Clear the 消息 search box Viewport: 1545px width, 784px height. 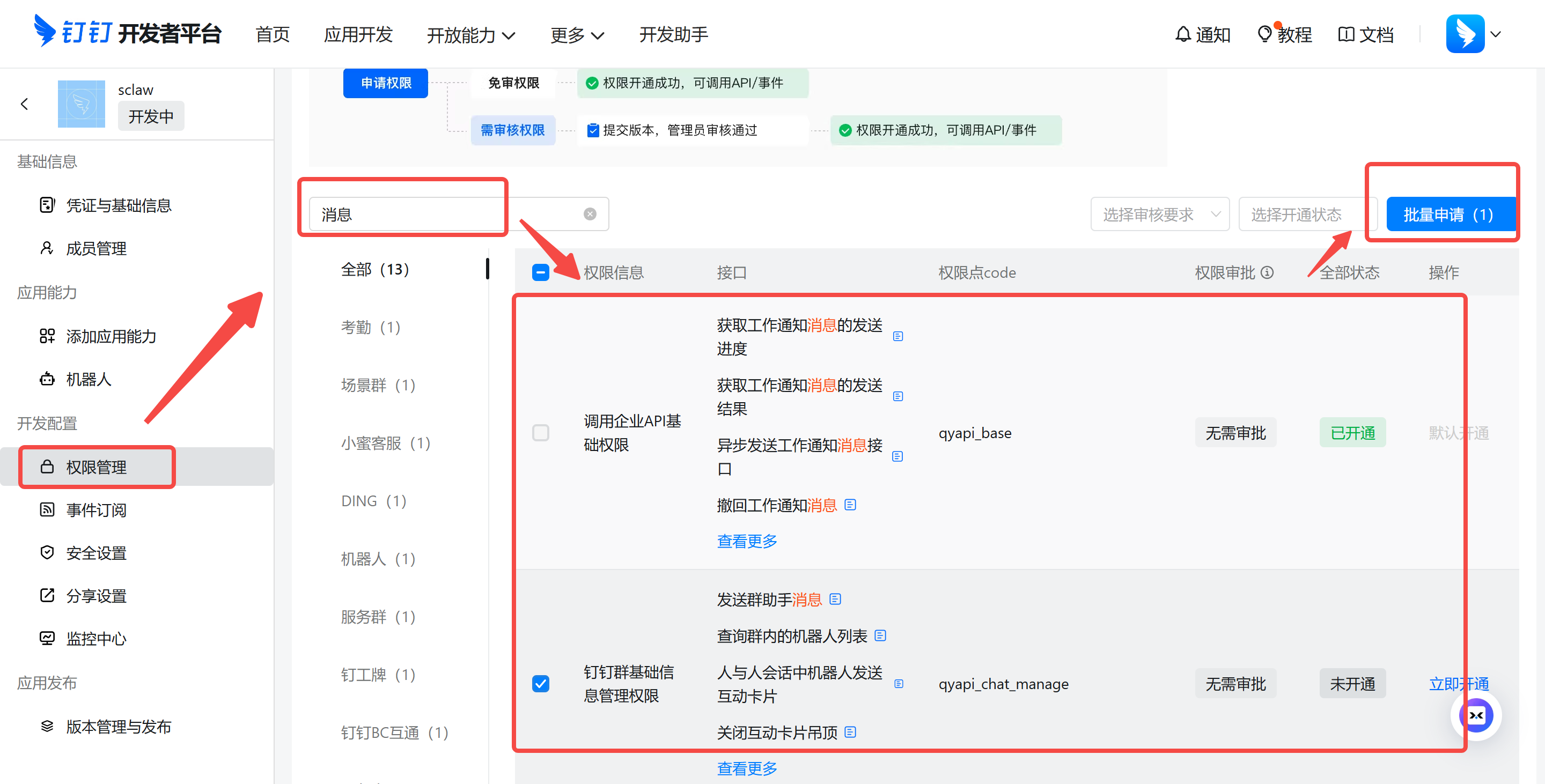coord(590,214)
